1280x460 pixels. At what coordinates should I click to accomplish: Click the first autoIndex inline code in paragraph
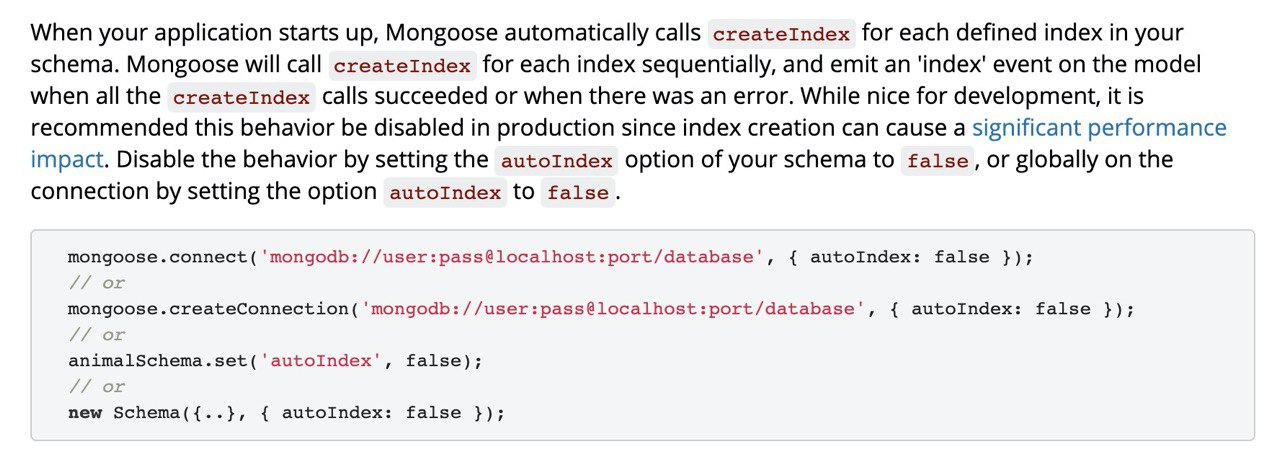pyautogui.click(x=558, y=161)
